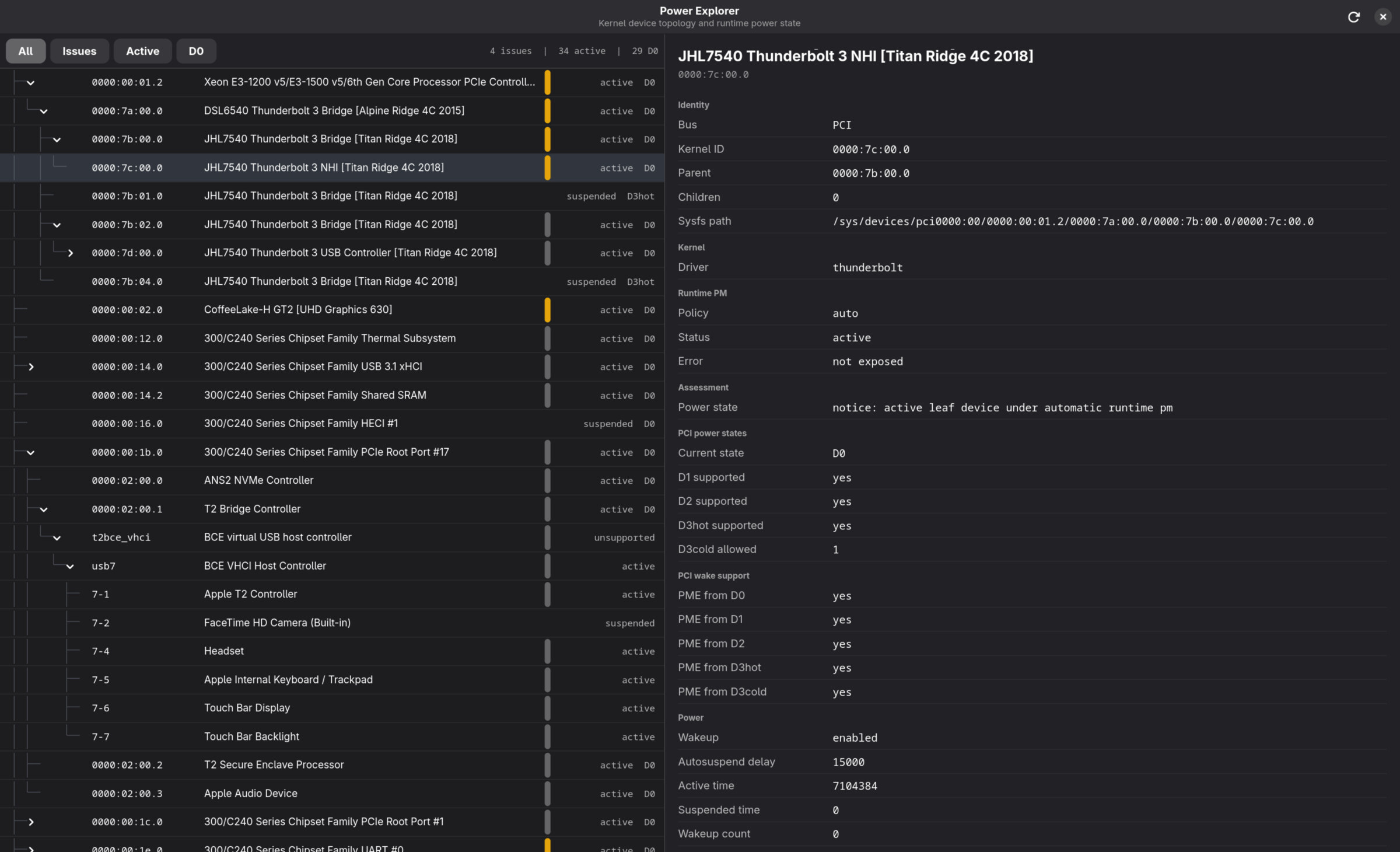Click the detail panel title JHL7540 Thunderbolt 3 NHI

click(x=855, y=56)
